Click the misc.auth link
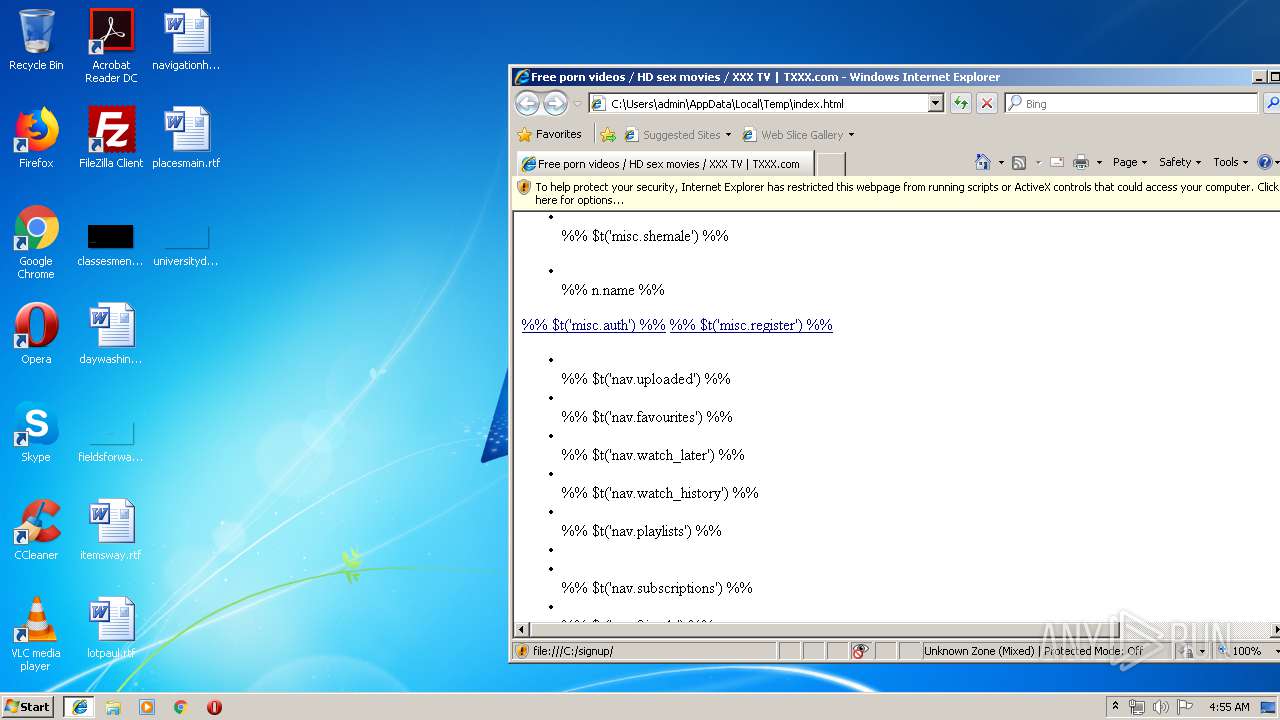The width and height of the screenshot is (1280, 720). (x=593, y=325)
